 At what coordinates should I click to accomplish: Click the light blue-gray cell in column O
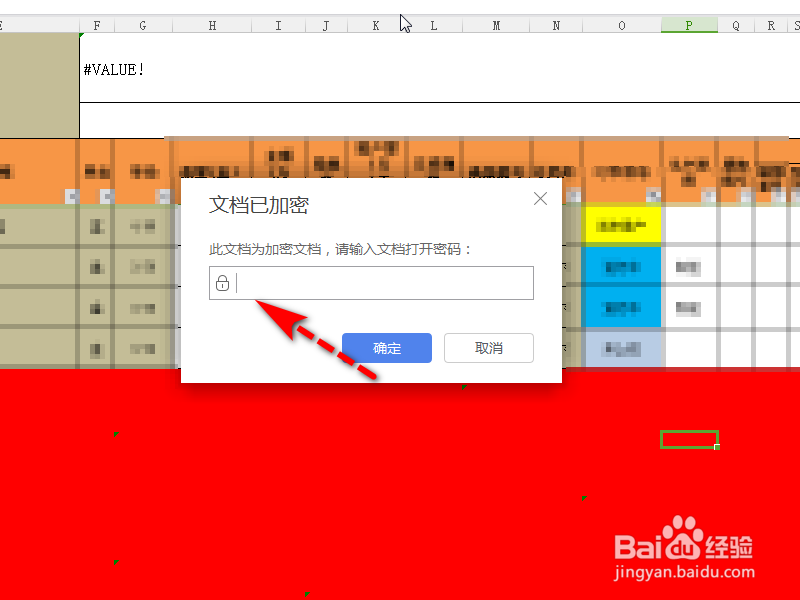[622, 348]
